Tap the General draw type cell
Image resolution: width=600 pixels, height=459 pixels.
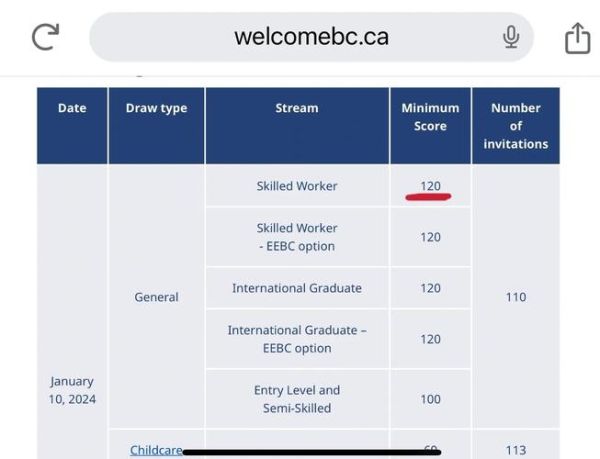[x=156, y=297]
